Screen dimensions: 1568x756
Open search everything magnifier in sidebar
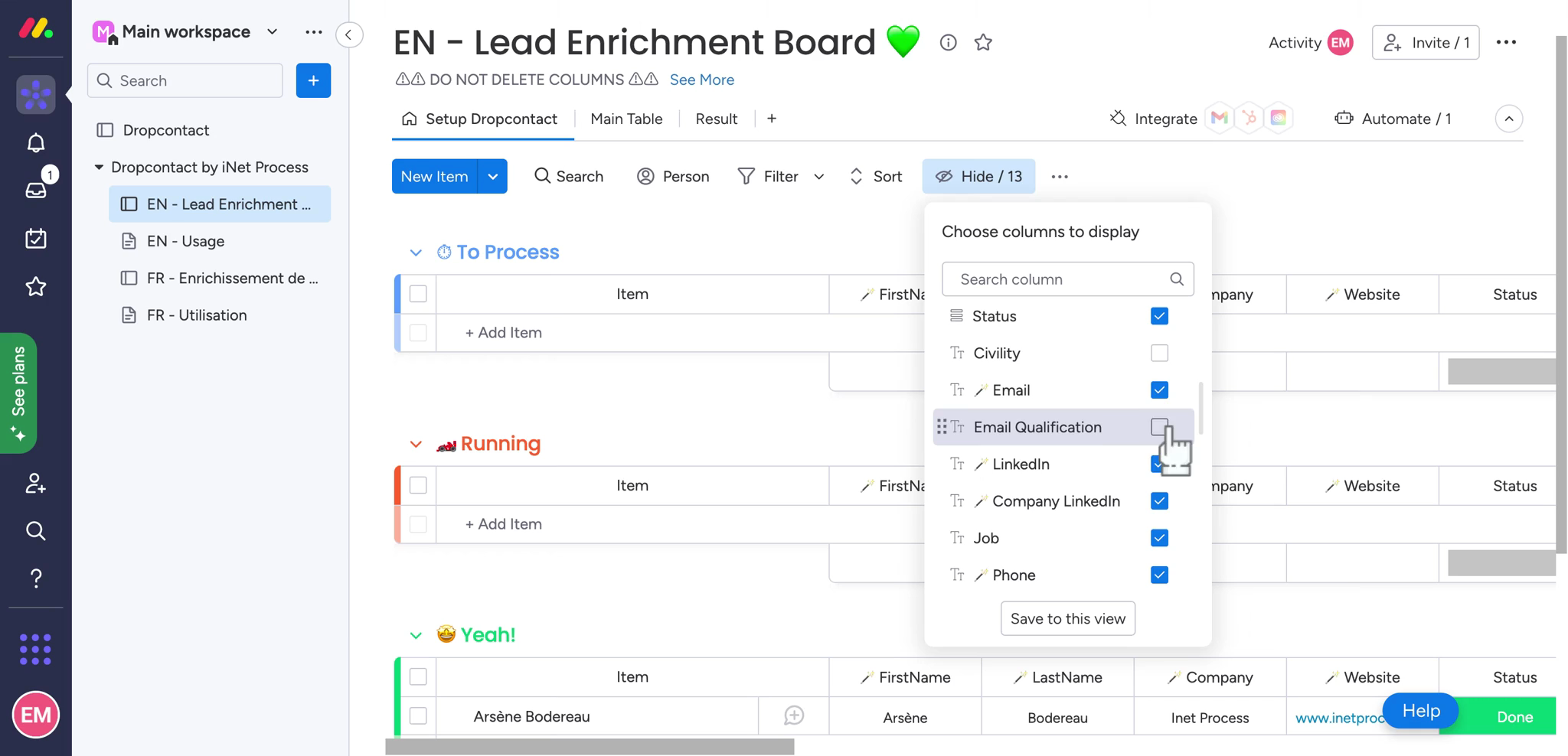[x=35, y=531]
